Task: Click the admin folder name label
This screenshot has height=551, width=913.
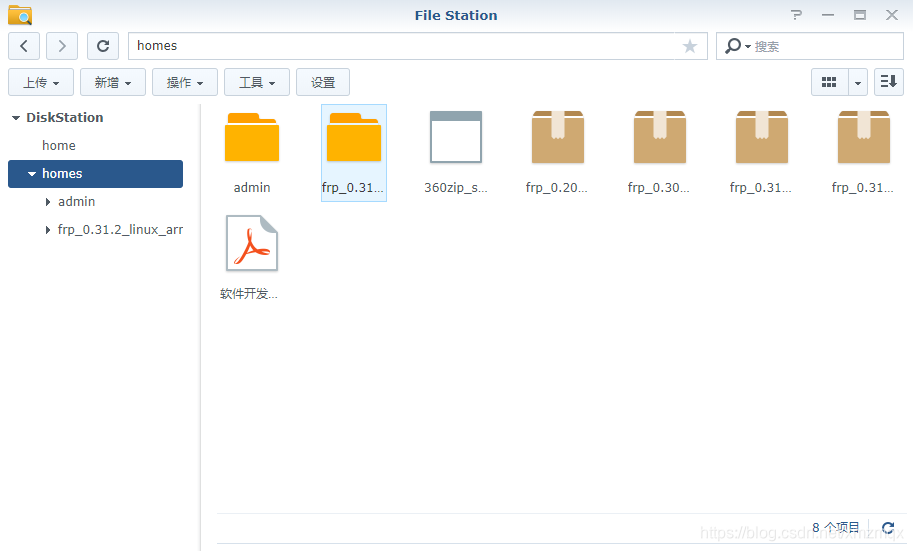Action: coord(252,188)
